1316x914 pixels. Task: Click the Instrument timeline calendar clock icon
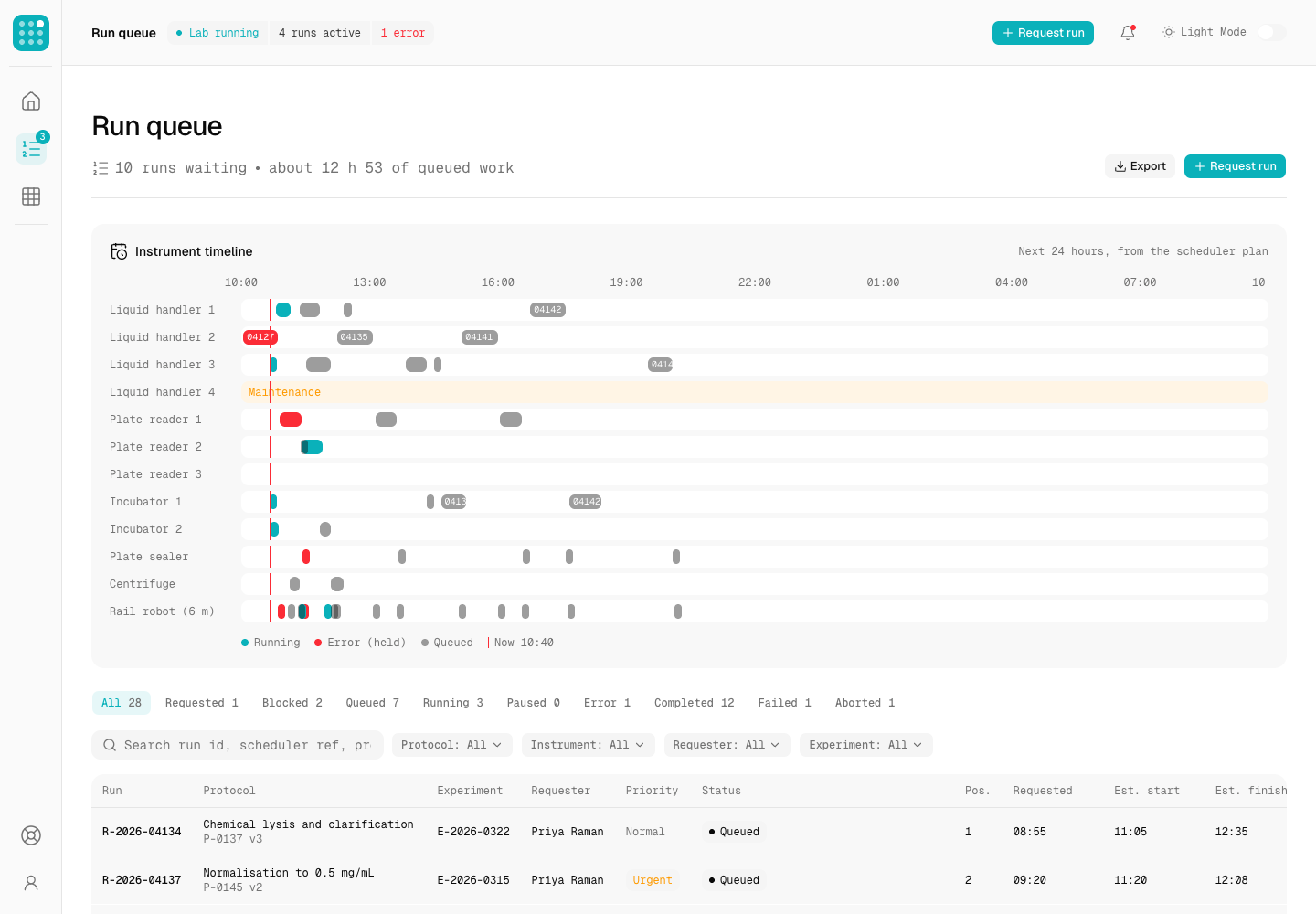coord(119,251)
